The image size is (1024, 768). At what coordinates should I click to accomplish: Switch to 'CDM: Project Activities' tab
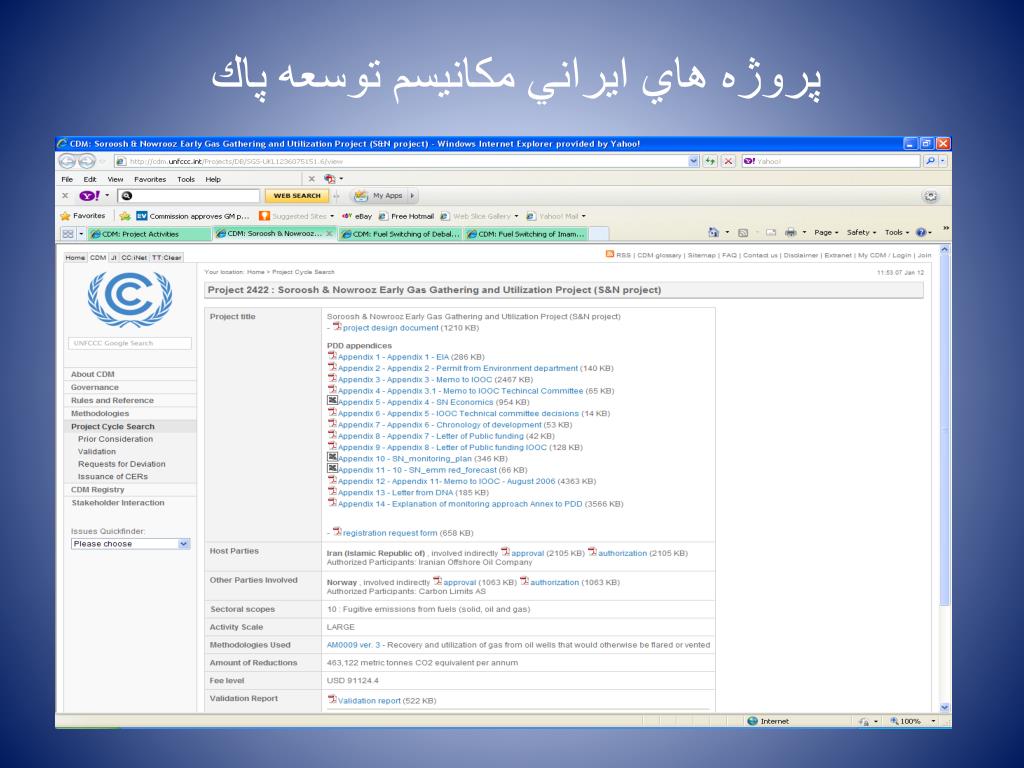pyautogui.click(x=150, y=234)
